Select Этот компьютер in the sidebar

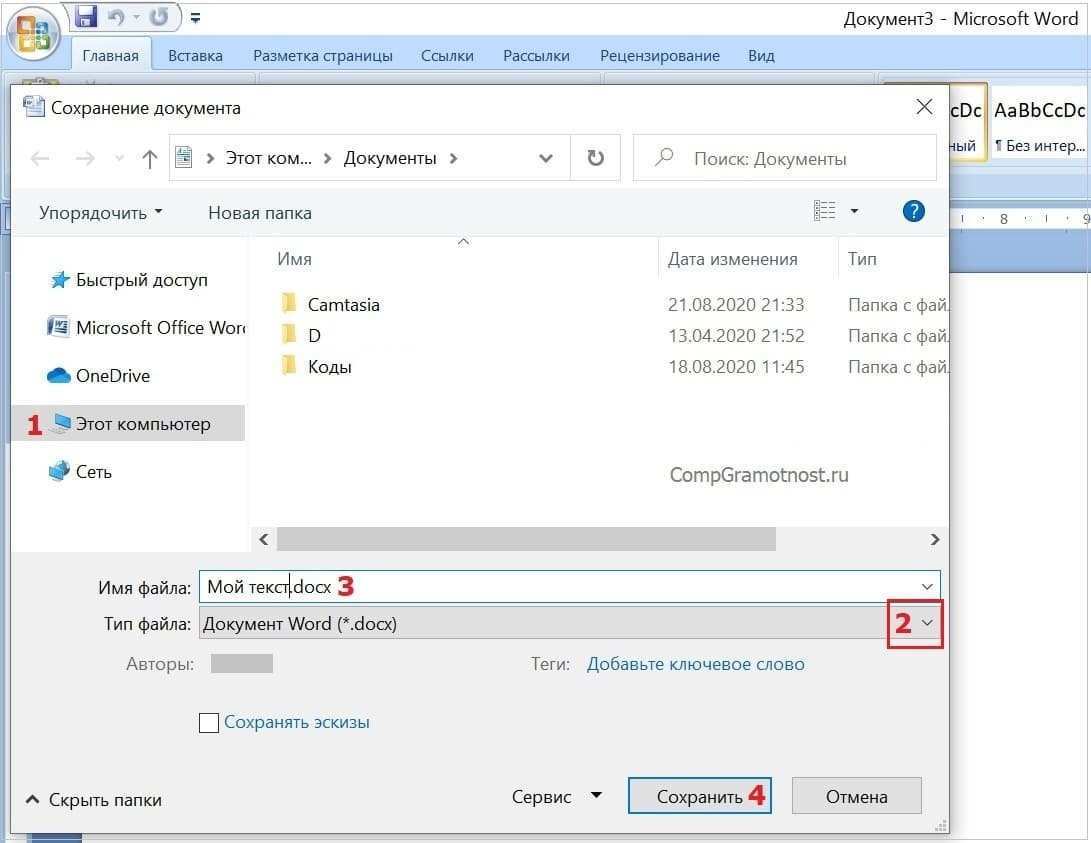pyautogui.click(x=142, y=423)
